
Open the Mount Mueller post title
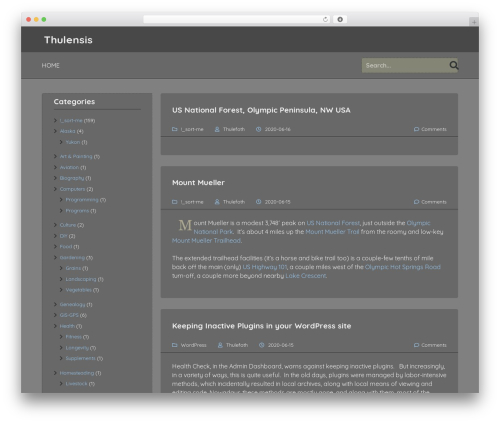[x=198, y=183]
